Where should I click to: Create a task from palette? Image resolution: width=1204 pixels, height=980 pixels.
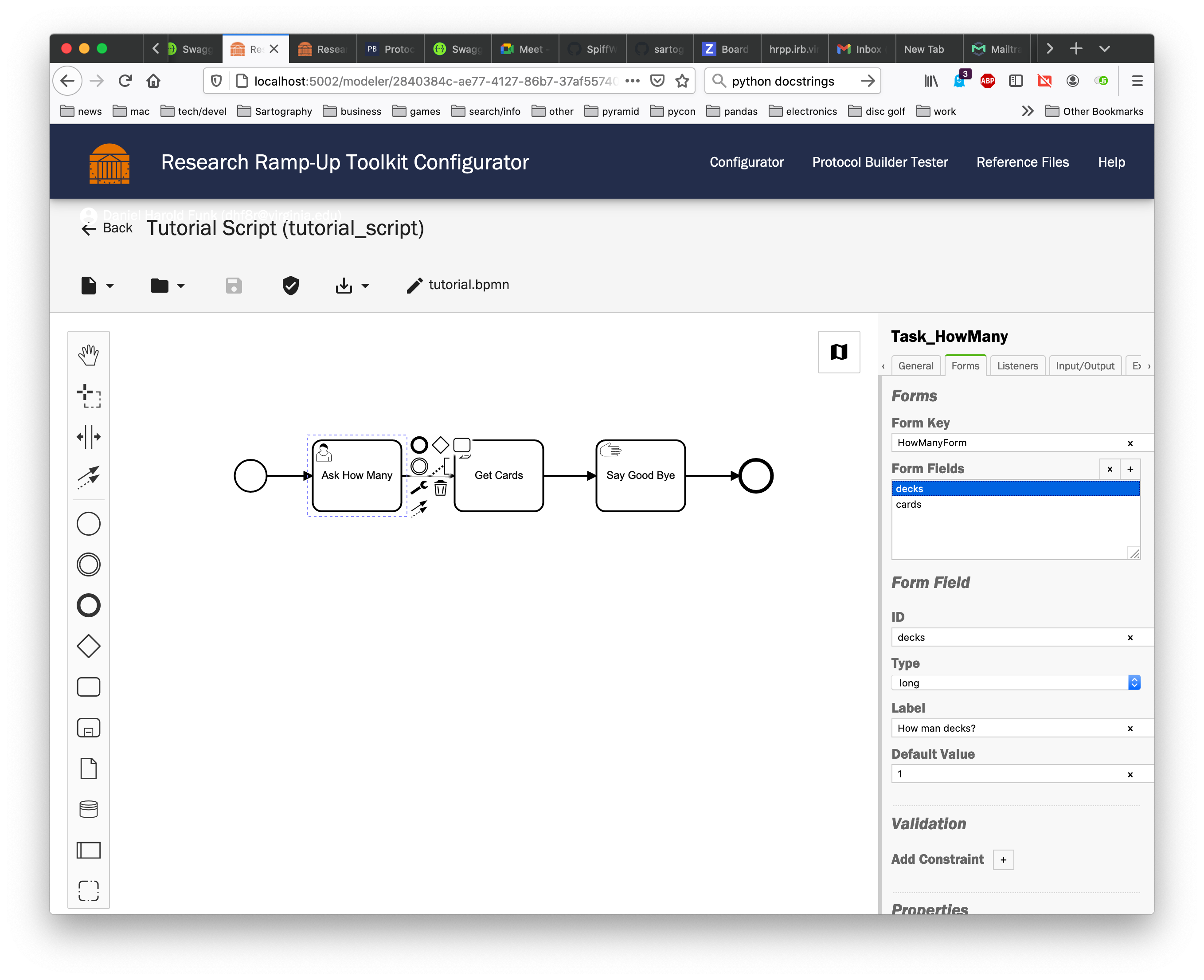89,687
